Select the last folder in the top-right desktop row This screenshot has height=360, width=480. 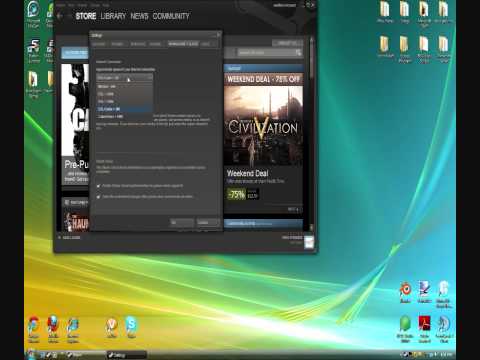(x=443, y=12)
